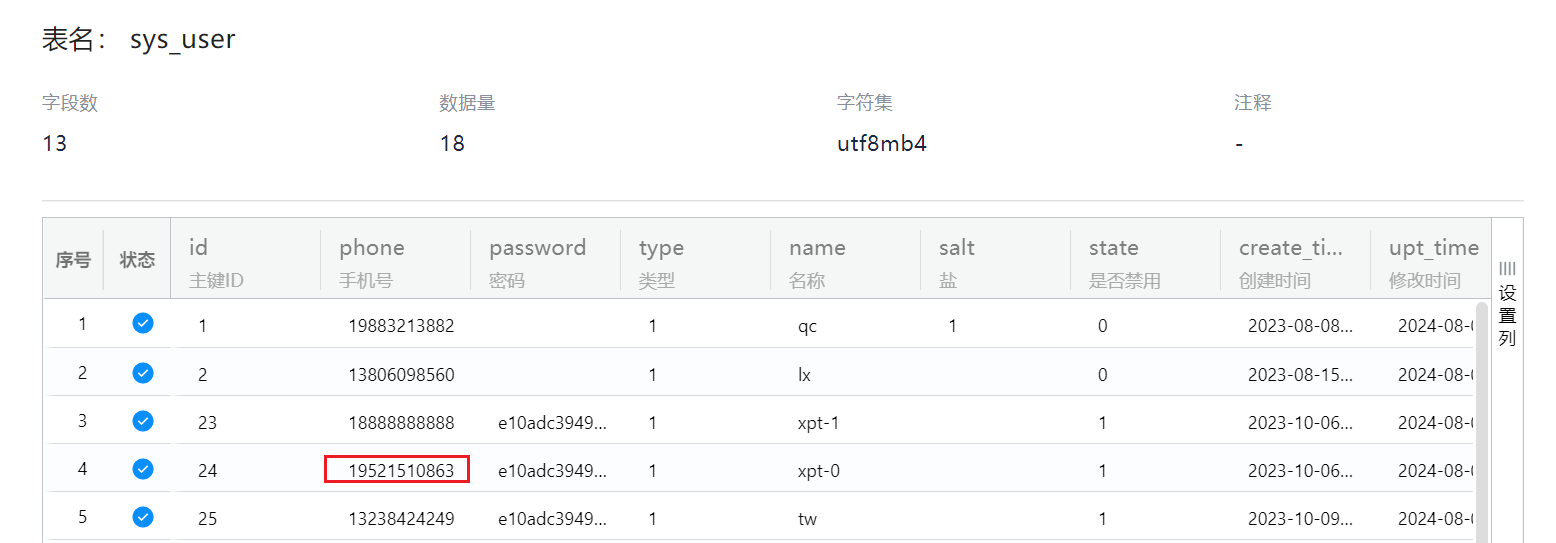
Task: Click the create_time column header
Action: click(x=1290, y=248)
